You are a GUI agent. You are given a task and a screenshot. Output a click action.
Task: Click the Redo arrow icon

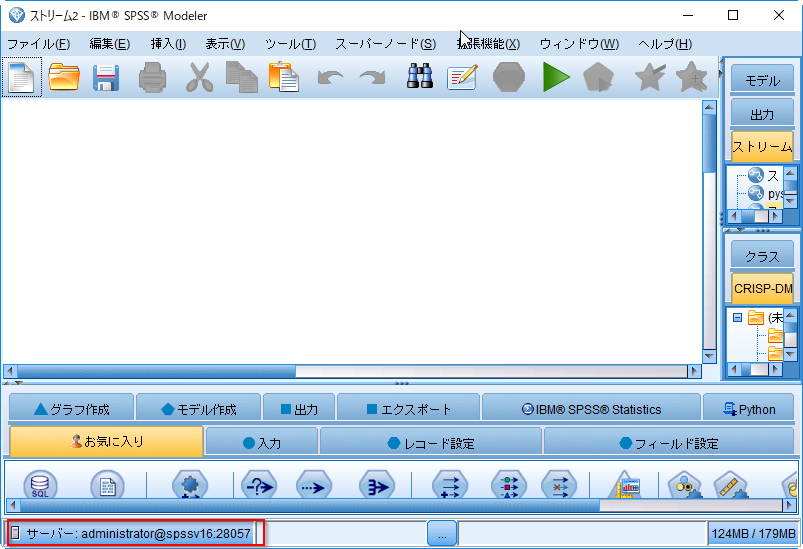(372, 78)
